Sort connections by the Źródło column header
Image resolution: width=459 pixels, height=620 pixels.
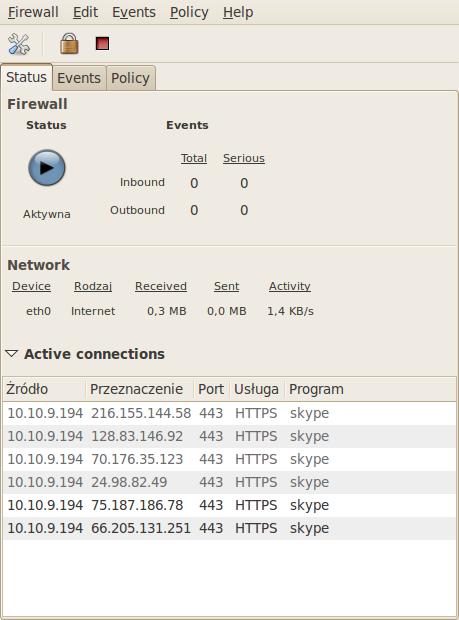[44, 389]
